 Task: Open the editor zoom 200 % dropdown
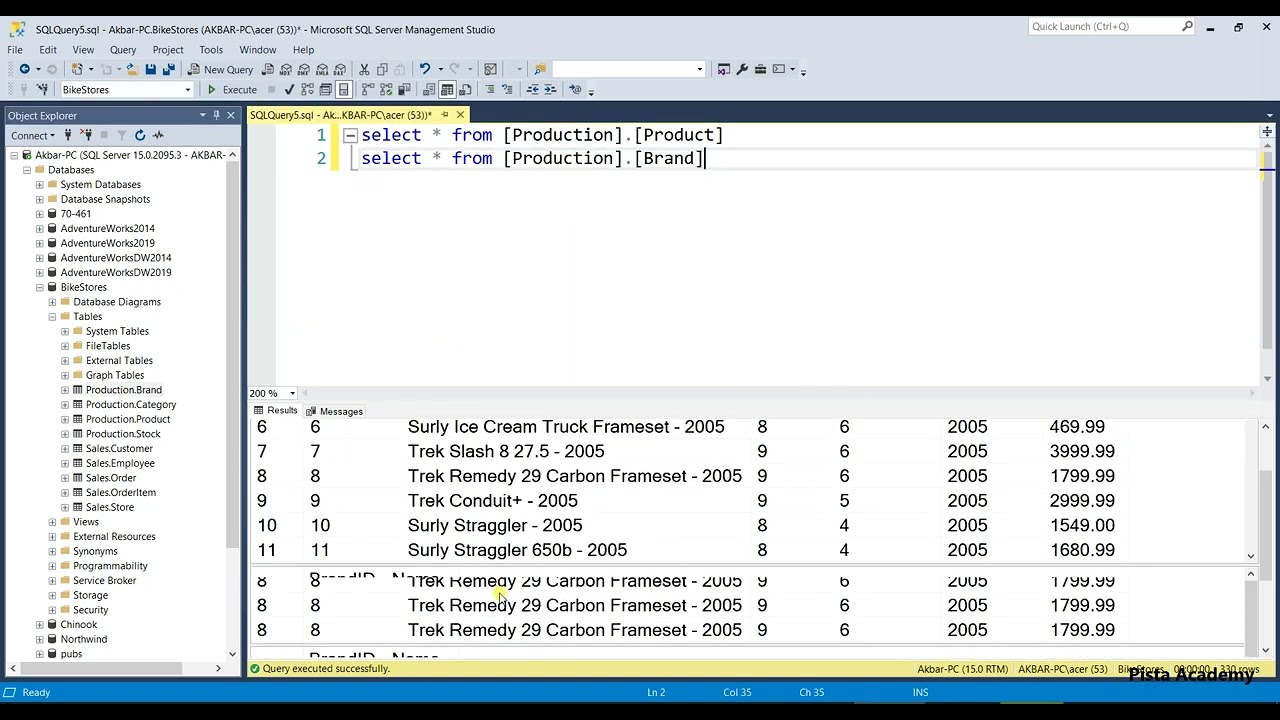292,393
